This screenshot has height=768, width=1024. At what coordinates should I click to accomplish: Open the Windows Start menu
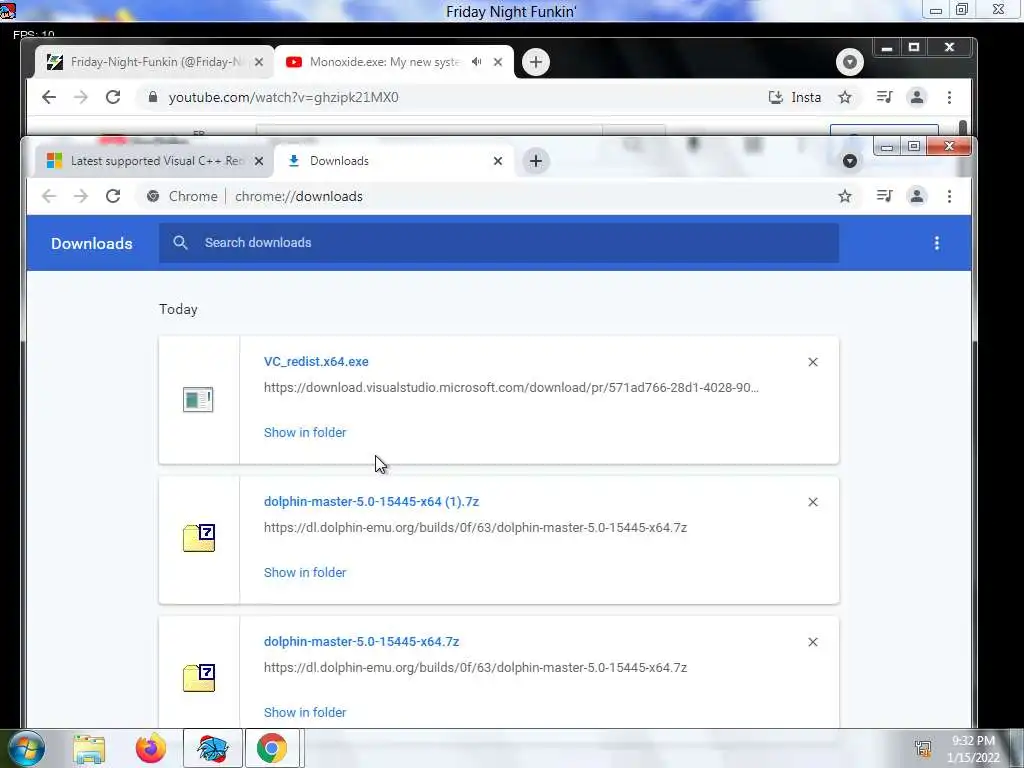tap(26, 748)
